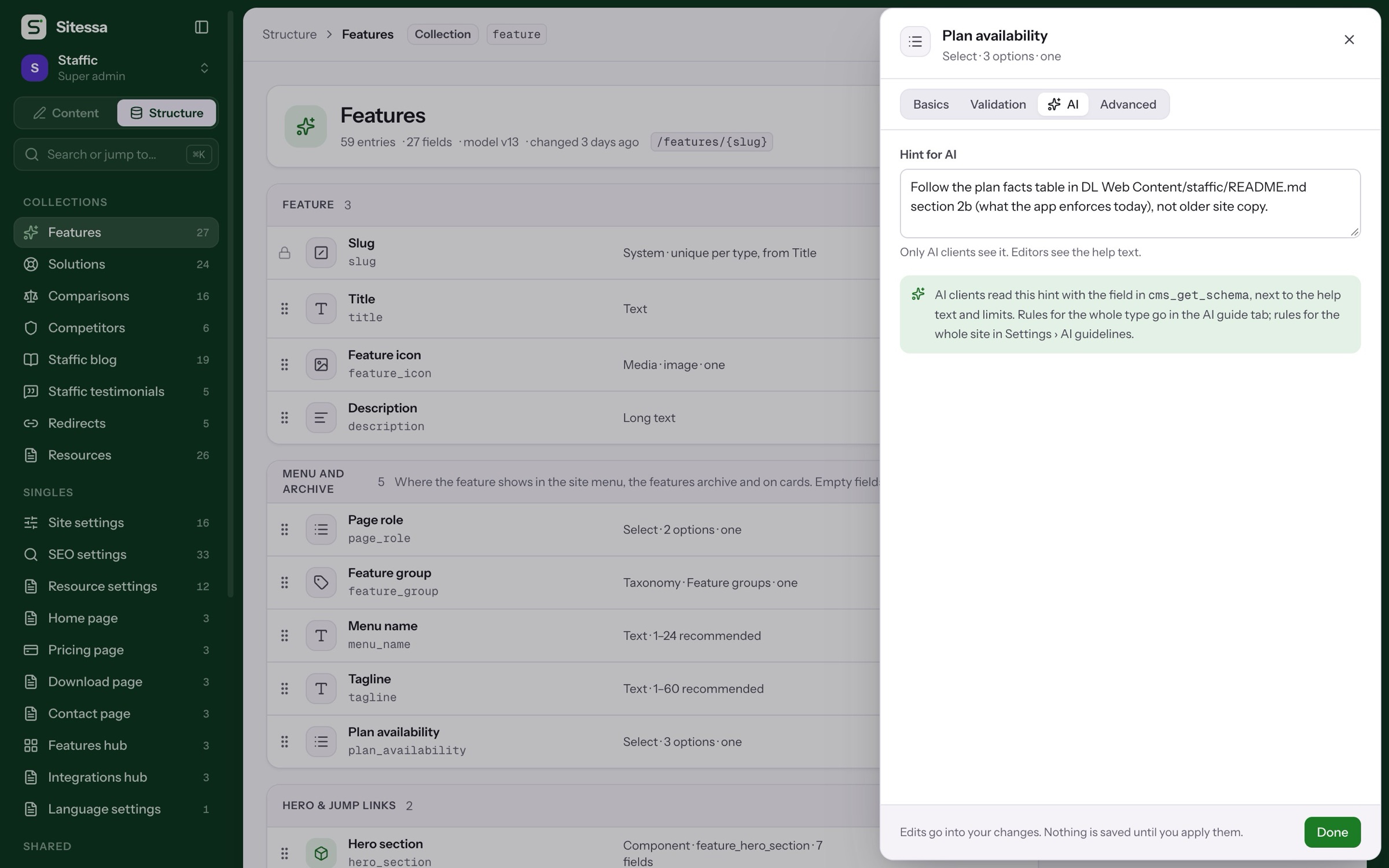Open the Comparisons collection
1389x868 pixels.
pos(116,296)
